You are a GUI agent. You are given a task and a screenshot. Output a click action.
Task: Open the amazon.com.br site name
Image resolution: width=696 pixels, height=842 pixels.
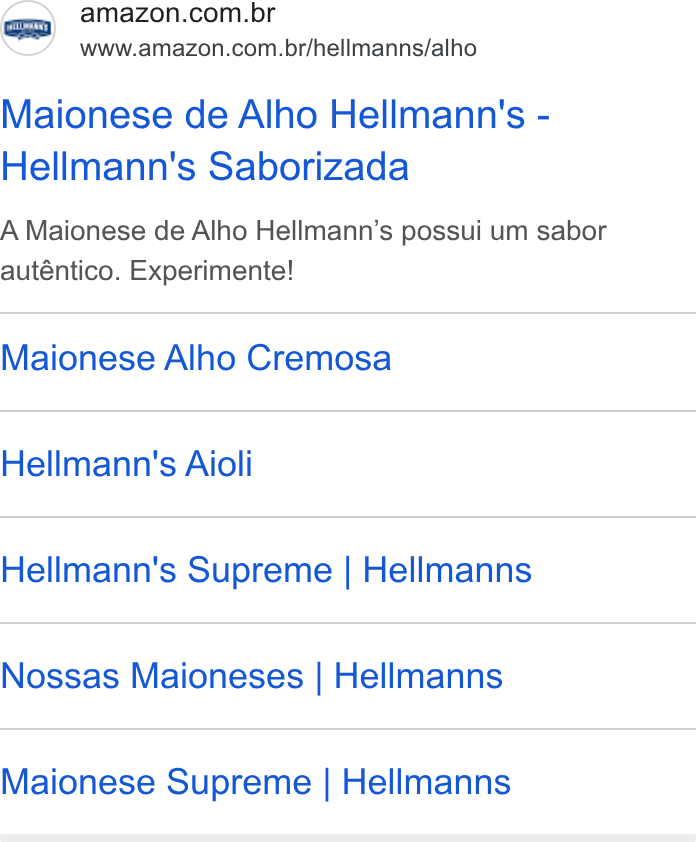(x=178, y=13)
